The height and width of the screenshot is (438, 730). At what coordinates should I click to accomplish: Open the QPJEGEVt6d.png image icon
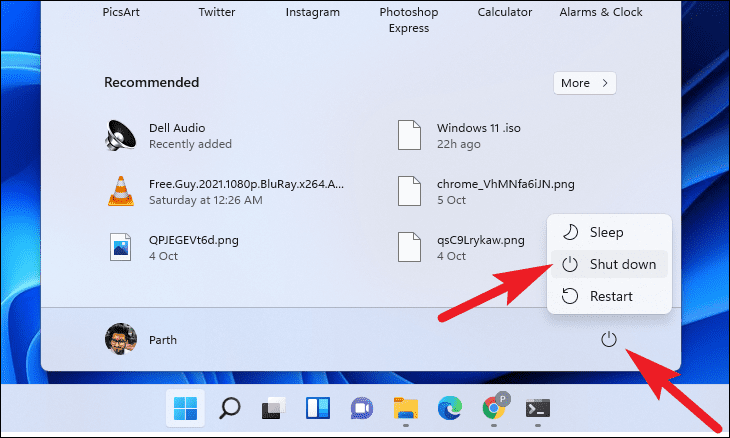121,247
